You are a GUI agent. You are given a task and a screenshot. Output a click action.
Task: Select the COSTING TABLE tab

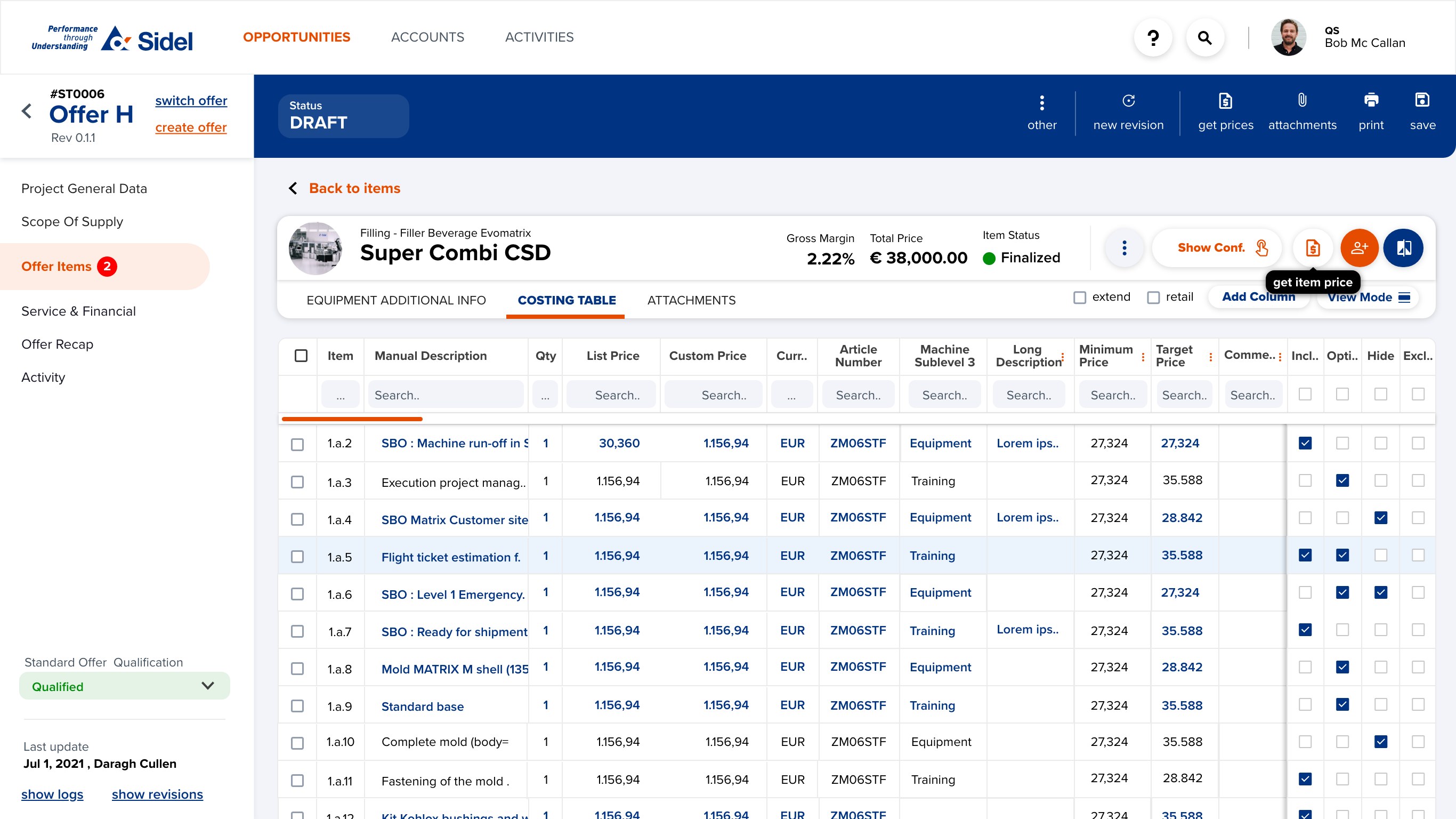[567, 300]
